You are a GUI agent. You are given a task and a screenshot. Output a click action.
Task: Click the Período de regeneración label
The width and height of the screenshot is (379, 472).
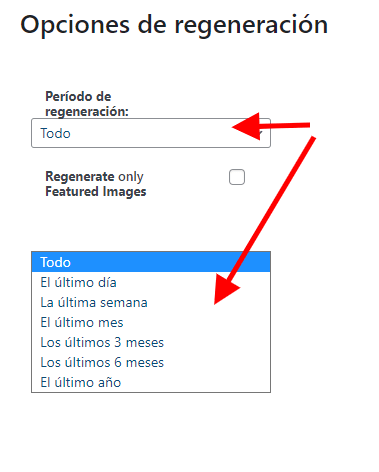(x=87, y=104)
